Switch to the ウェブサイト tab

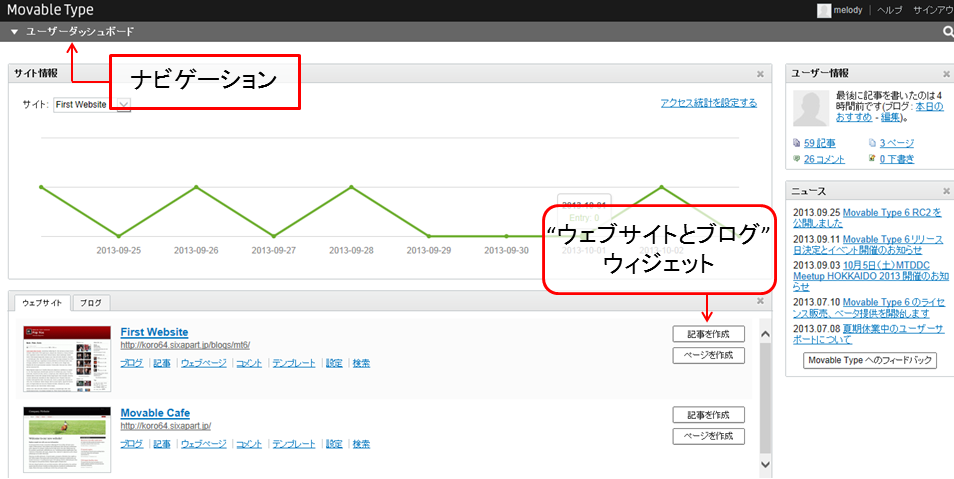click(43, 302)
